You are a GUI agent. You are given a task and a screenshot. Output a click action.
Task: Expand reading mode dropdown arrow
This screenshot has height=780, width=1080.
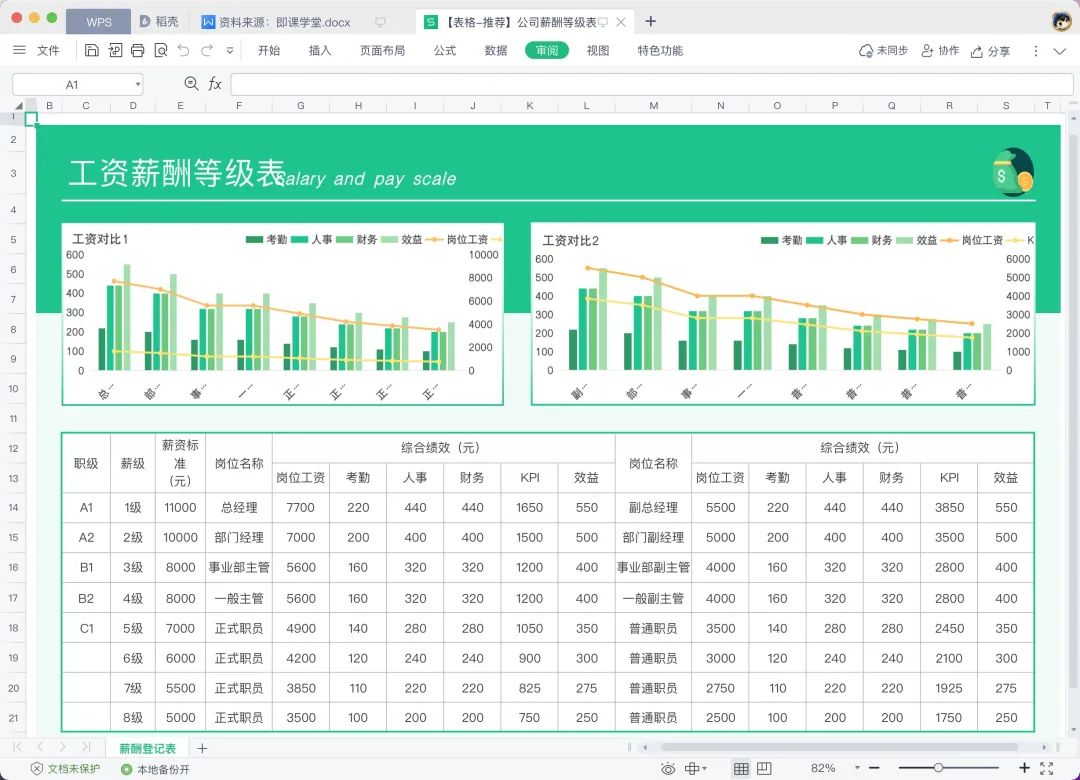[704, 768]
